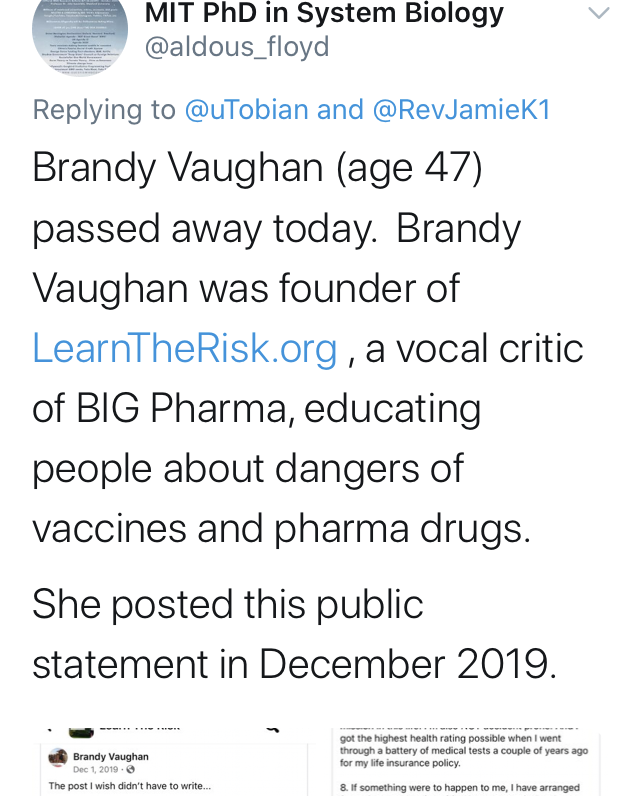The image size is (640, 796).
Task: Tap the @aldous_floyd handle
Action: tap(237, 47)
